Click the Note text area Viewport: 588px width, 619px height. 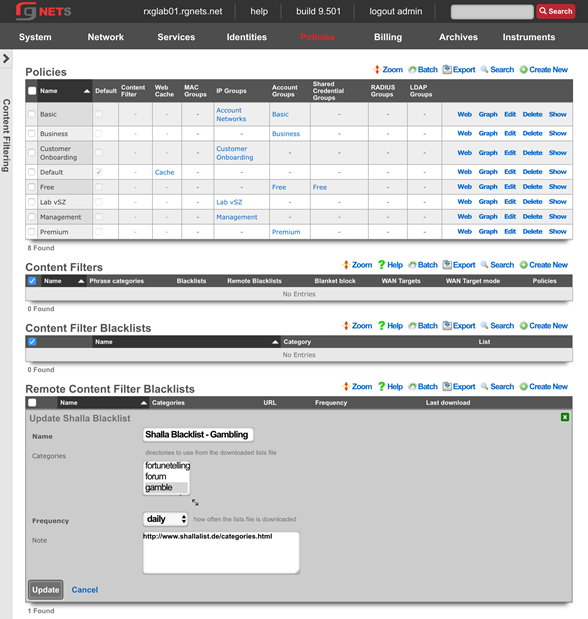tap(221, 553)
